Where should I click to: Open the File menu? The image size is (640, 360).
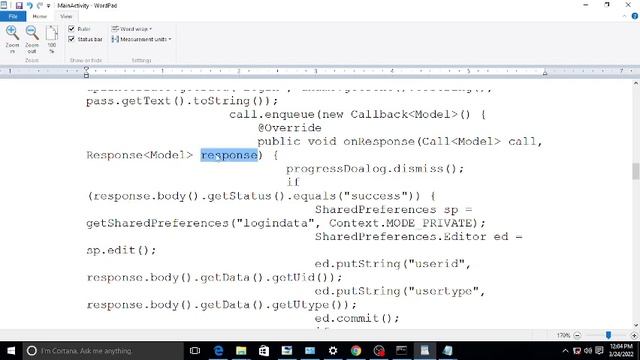point(13,16)
